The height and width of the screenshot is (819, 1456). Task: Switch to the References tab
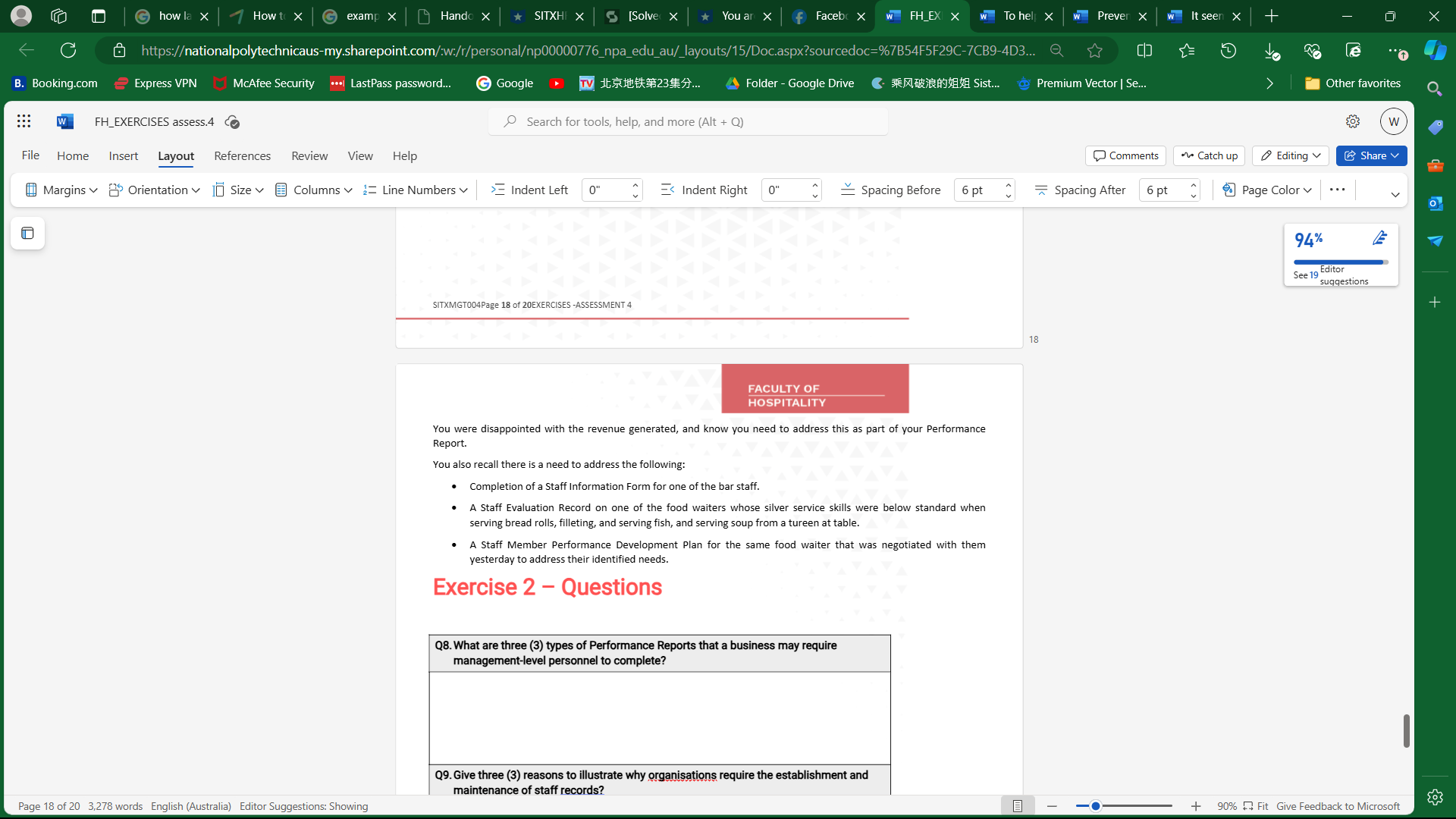click(x=242, y=155)
